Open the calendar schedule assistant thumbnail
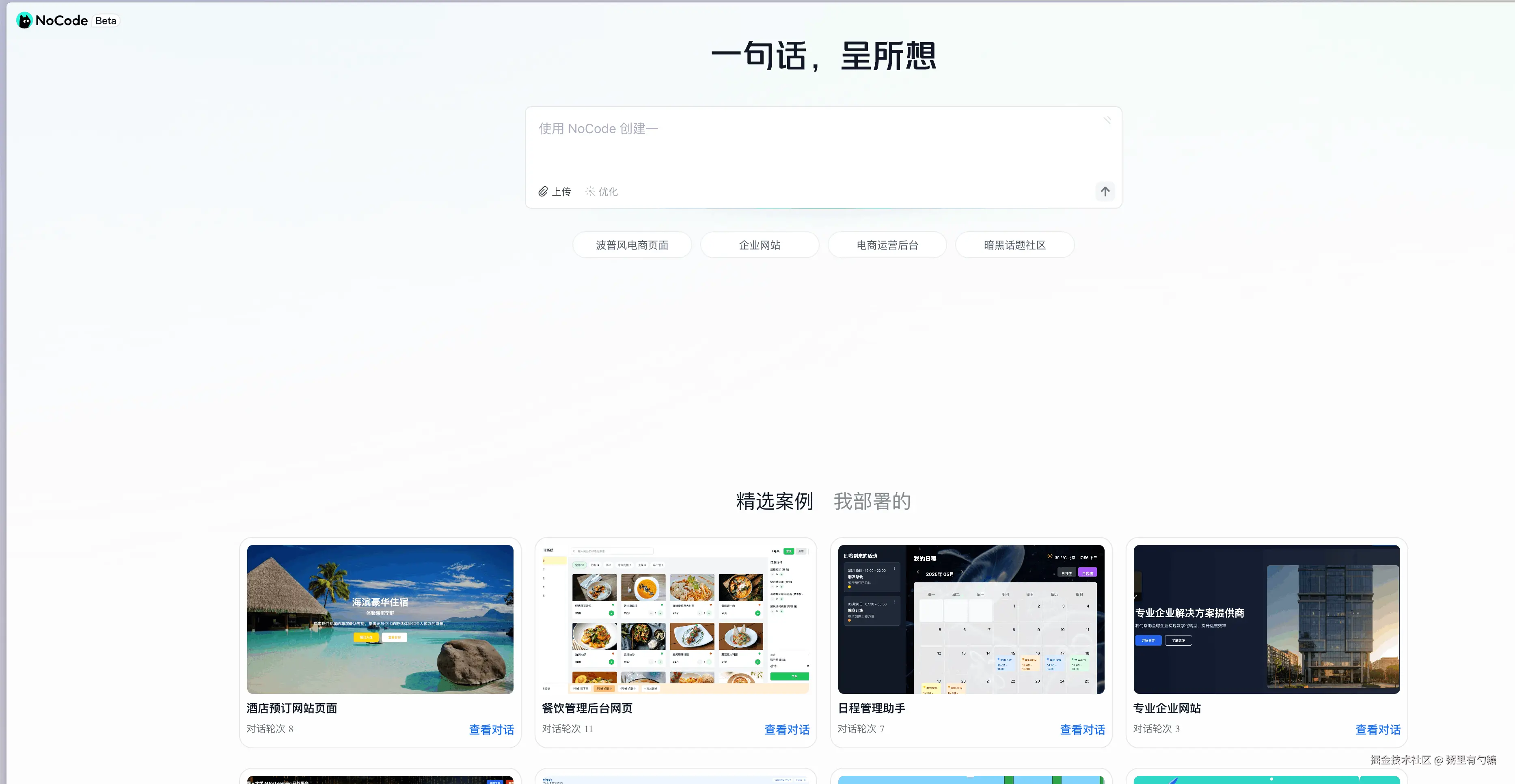The image size is (1515, 784). 971,619
